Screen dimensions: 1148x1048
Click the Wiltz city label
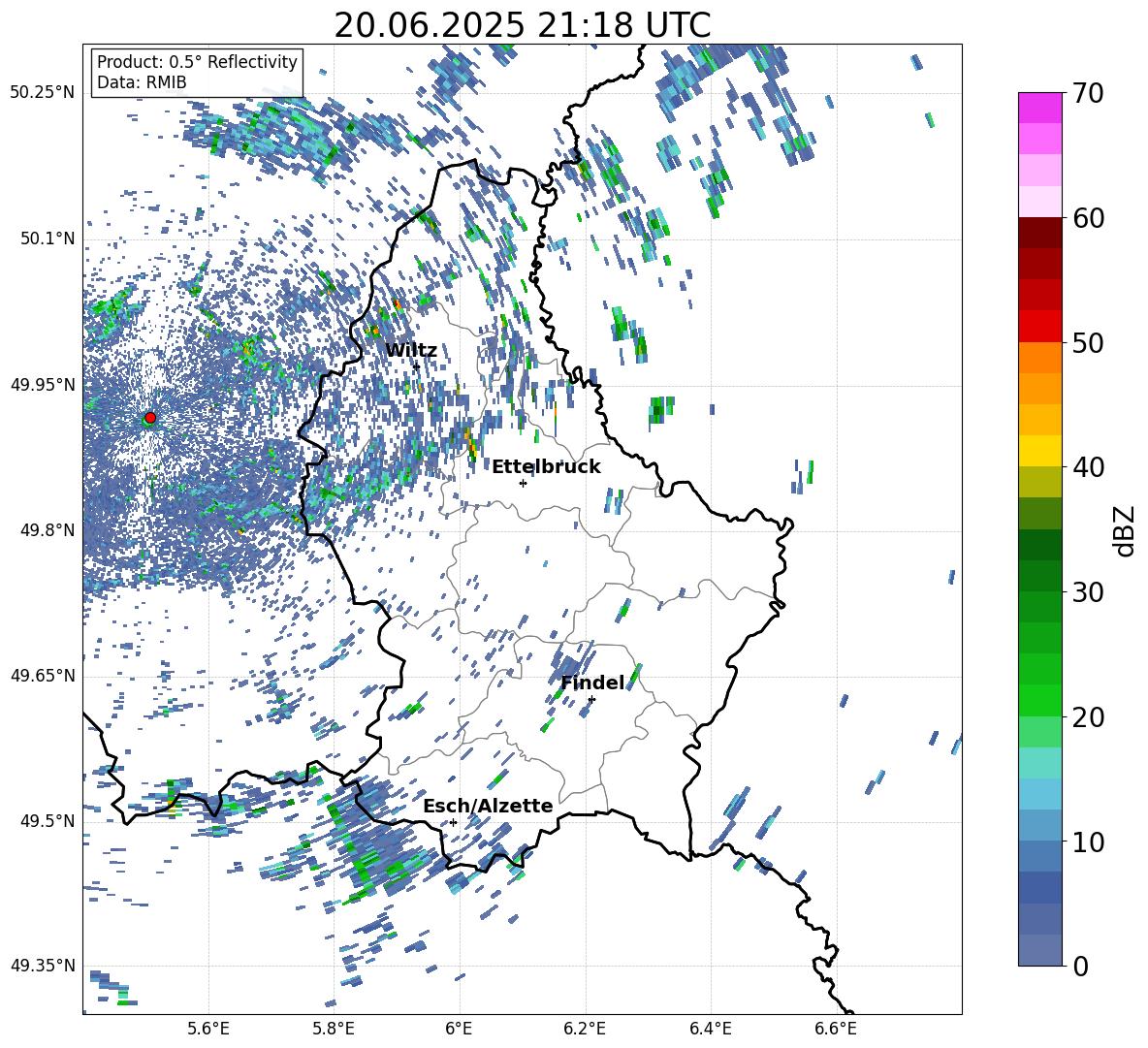coord(411,351)
